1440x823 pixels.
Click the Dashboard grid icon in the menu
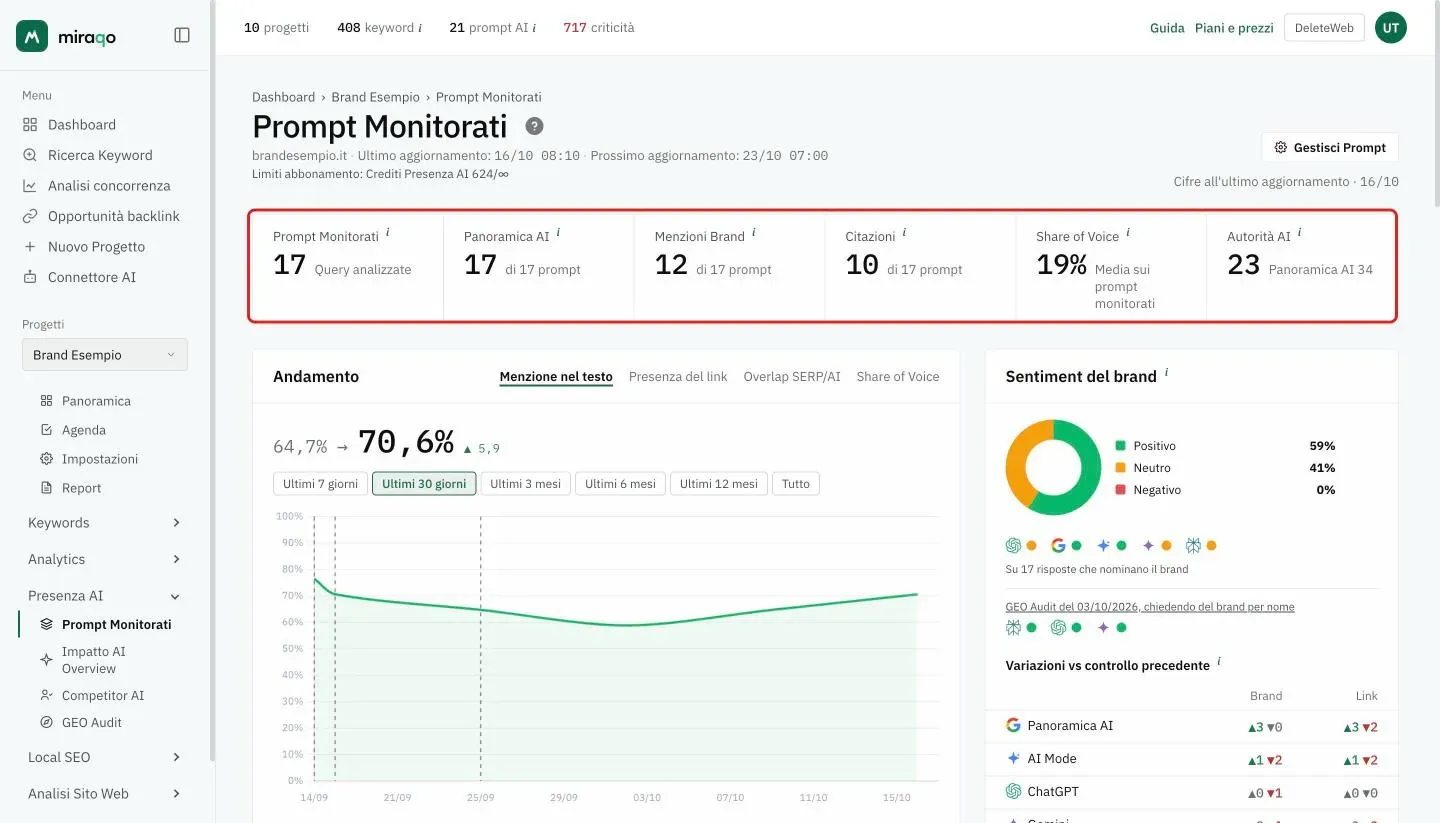(x=30, y=125)
